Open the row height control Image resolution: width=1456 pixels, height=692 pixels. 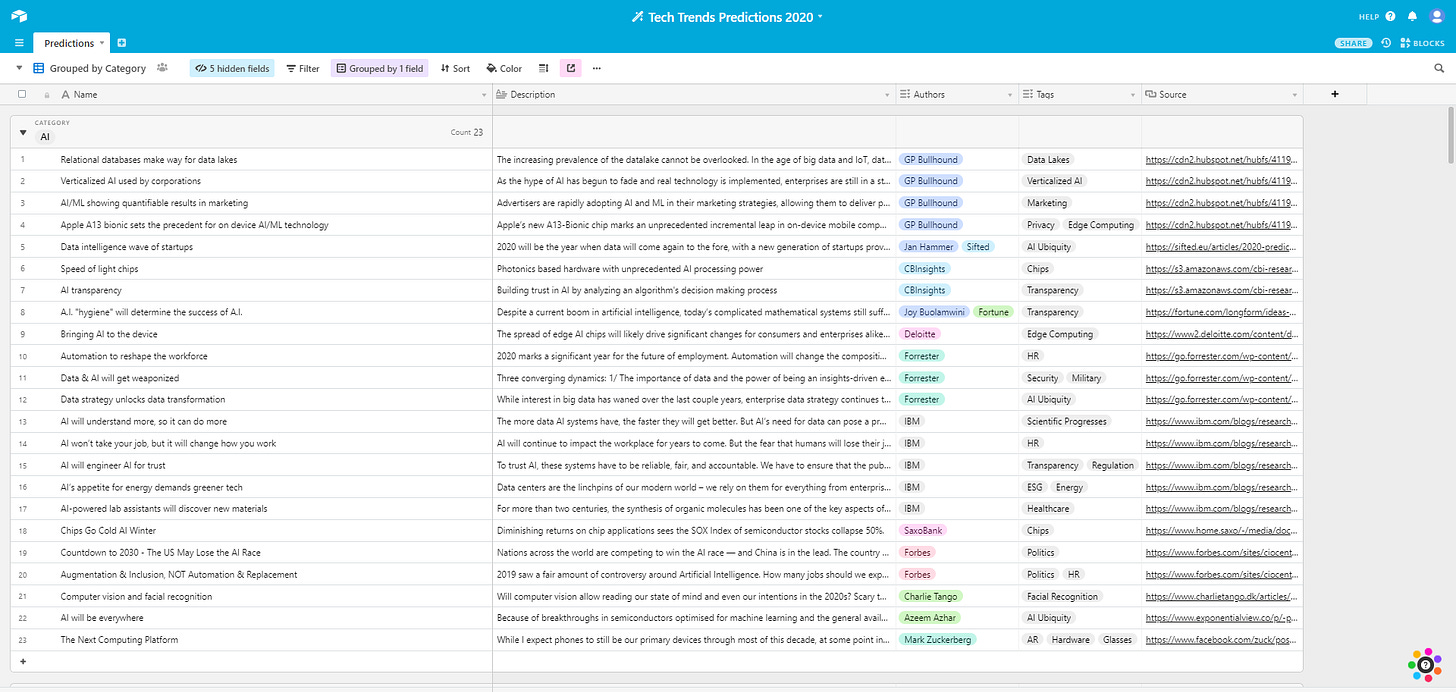pyautogui.click(x=544, y=68)
